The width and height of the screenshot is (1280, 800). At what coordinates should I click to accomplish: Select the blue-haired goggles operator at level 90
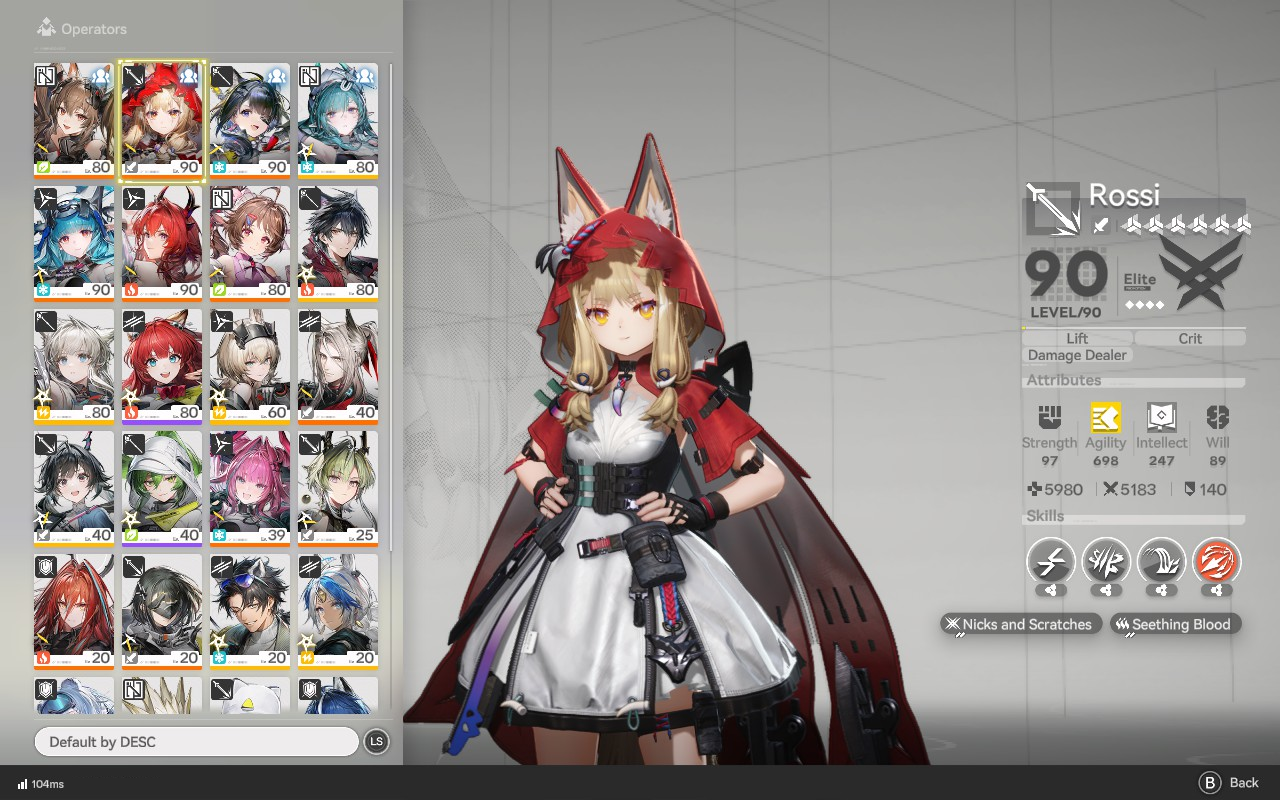[x=74, y=244]
